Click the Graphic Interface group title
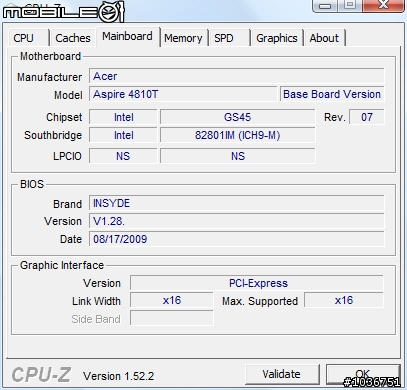Viewport: 407px width, 390px height. 62,265
